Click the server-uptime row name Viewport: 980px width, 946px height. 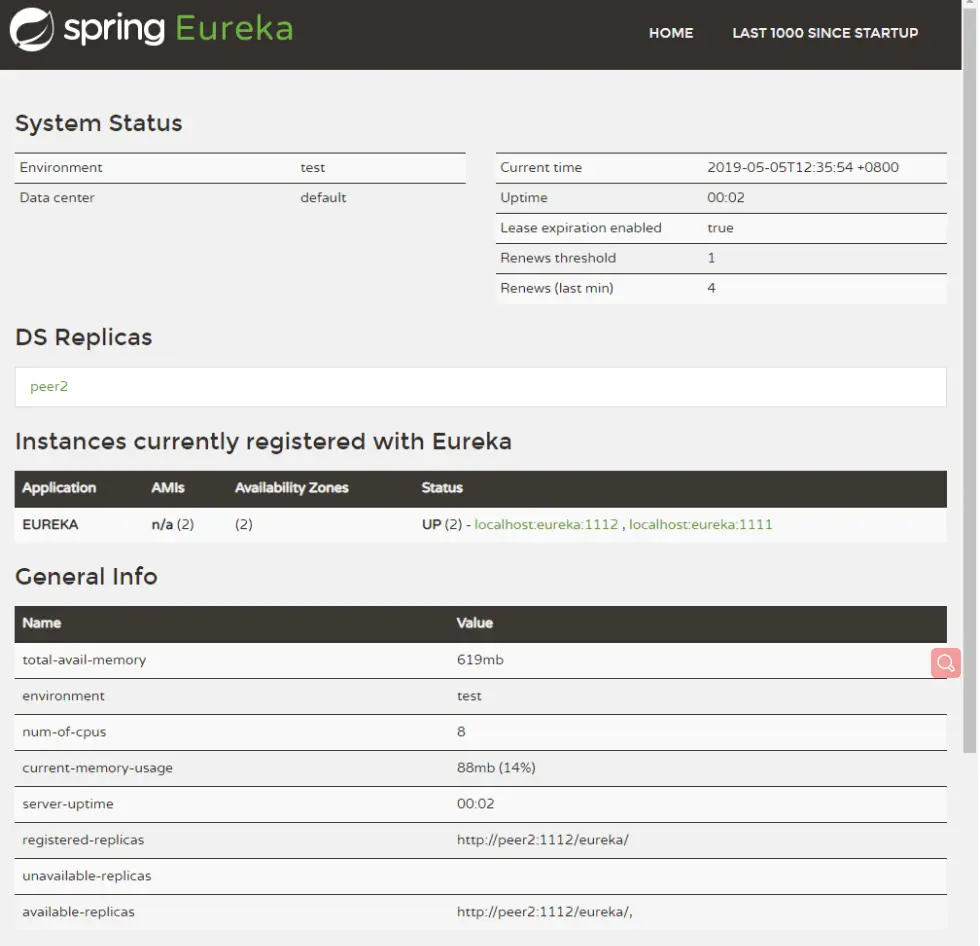pos(68,804)
